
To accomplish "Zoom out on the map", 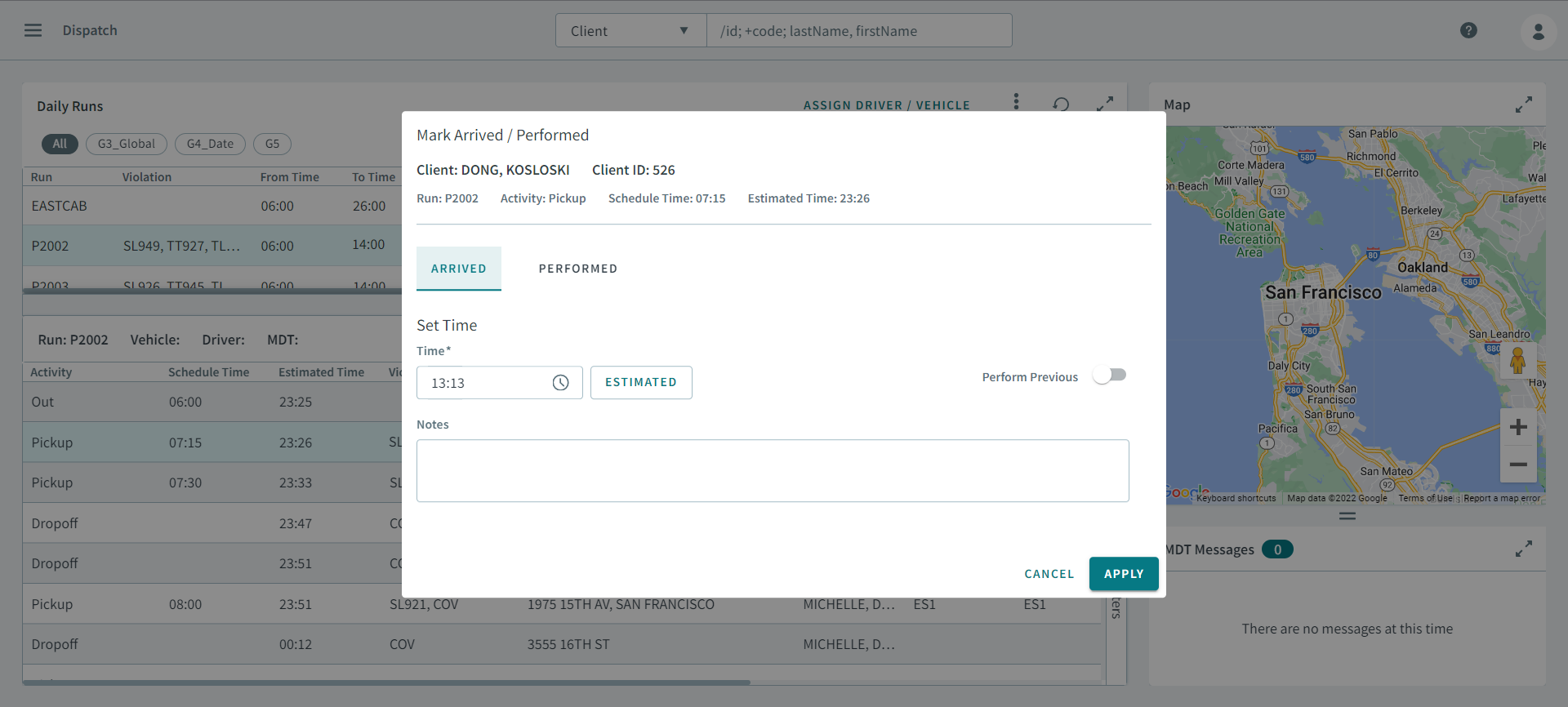I will point(1518,465).
